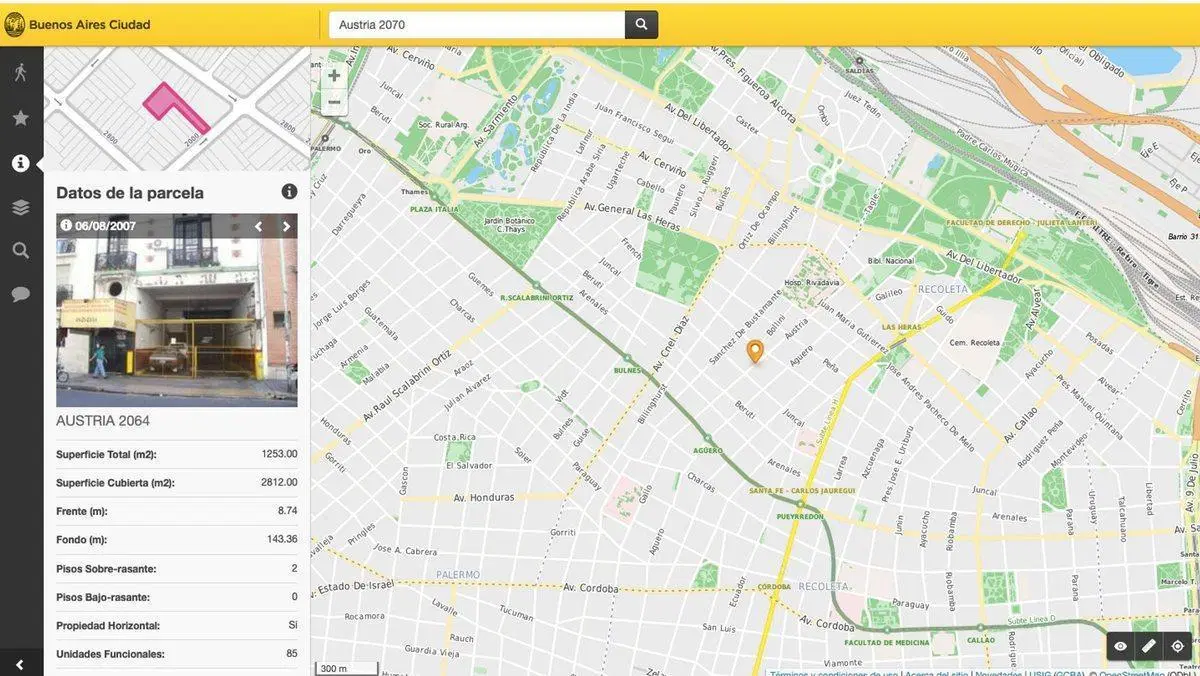The image size is (1200, 676).
Task: Click the magnifier search button
Action: [642, 25]
